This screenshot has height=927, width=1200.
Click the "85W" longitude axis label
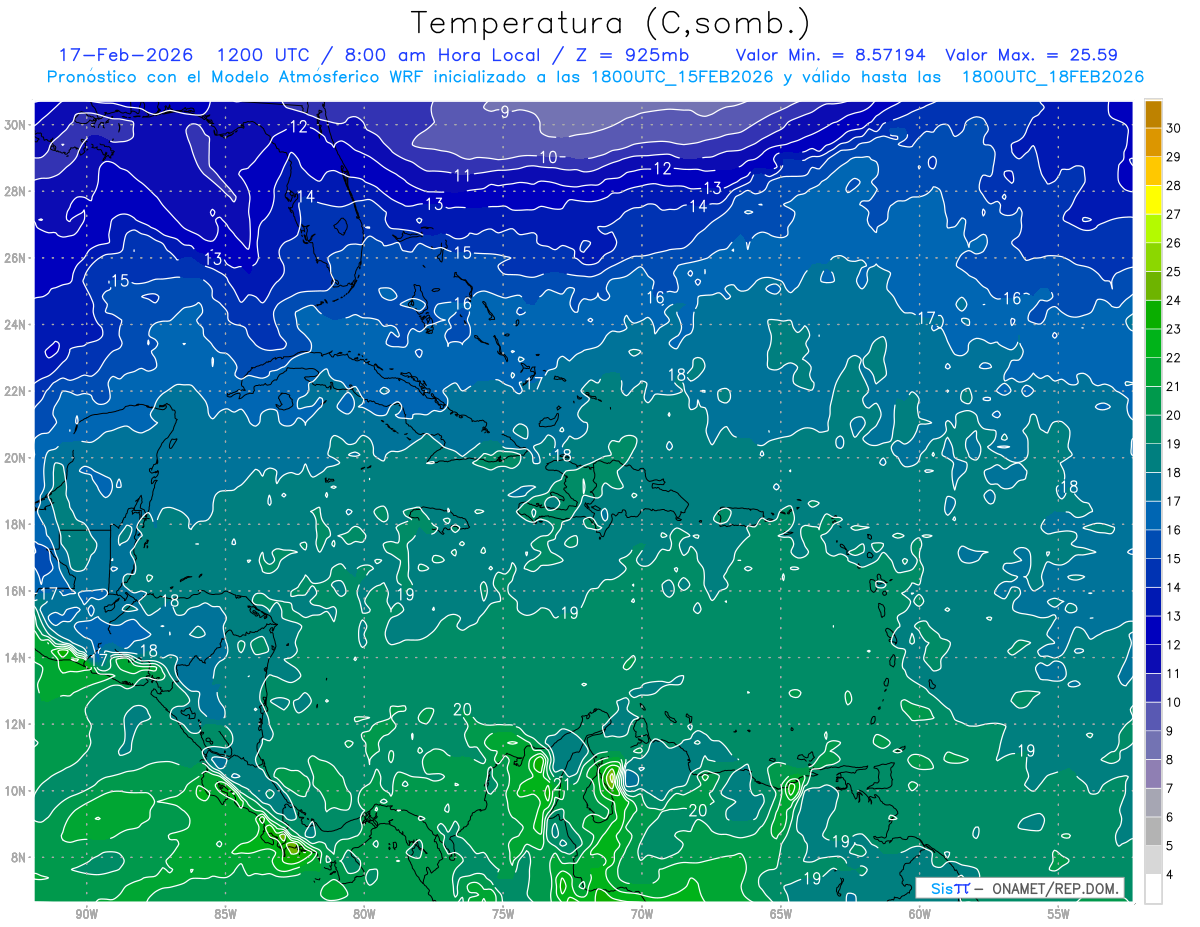[225, 914]
